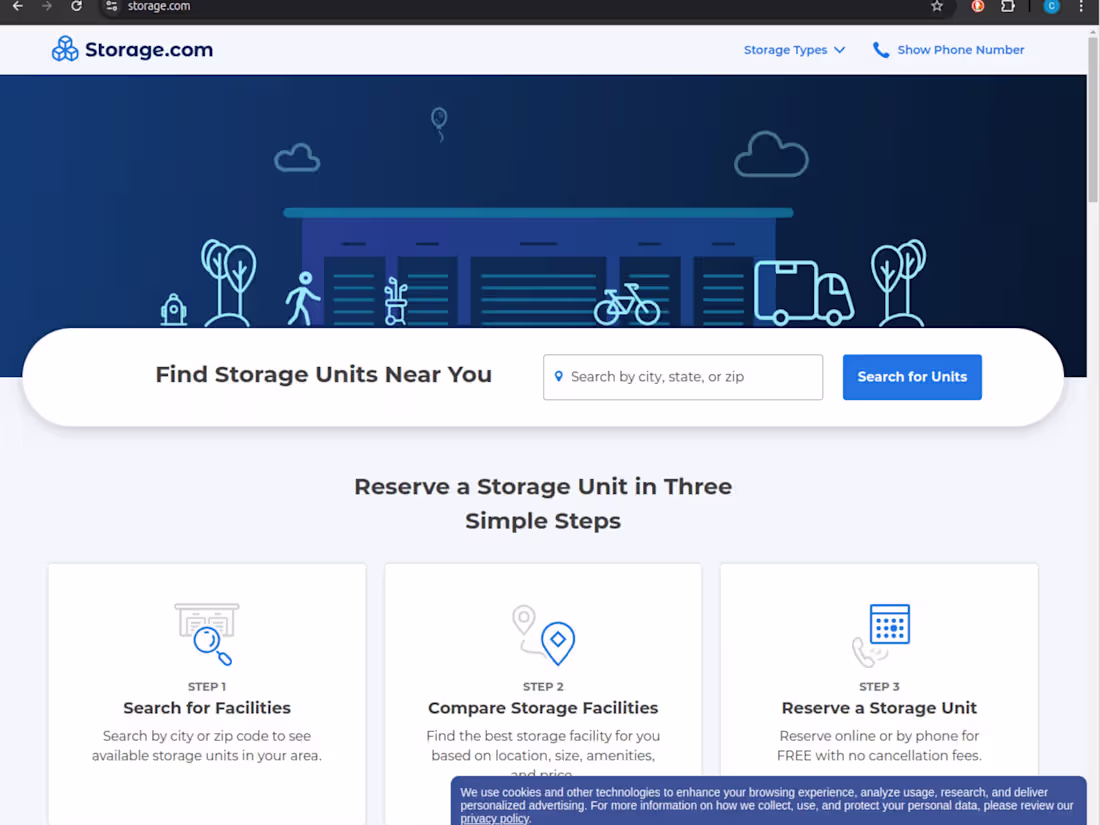
Task: Click the page vertical scrollbar thumb
Action: (1092, 119)
